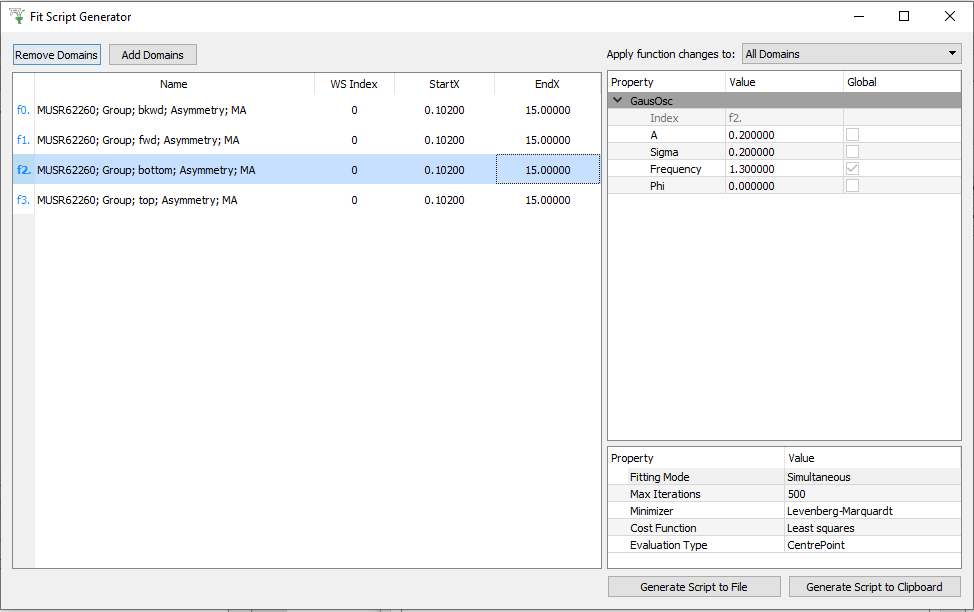Click Generate Script to File
This screenshot has height=612, width=974.
tap(694, 587)
